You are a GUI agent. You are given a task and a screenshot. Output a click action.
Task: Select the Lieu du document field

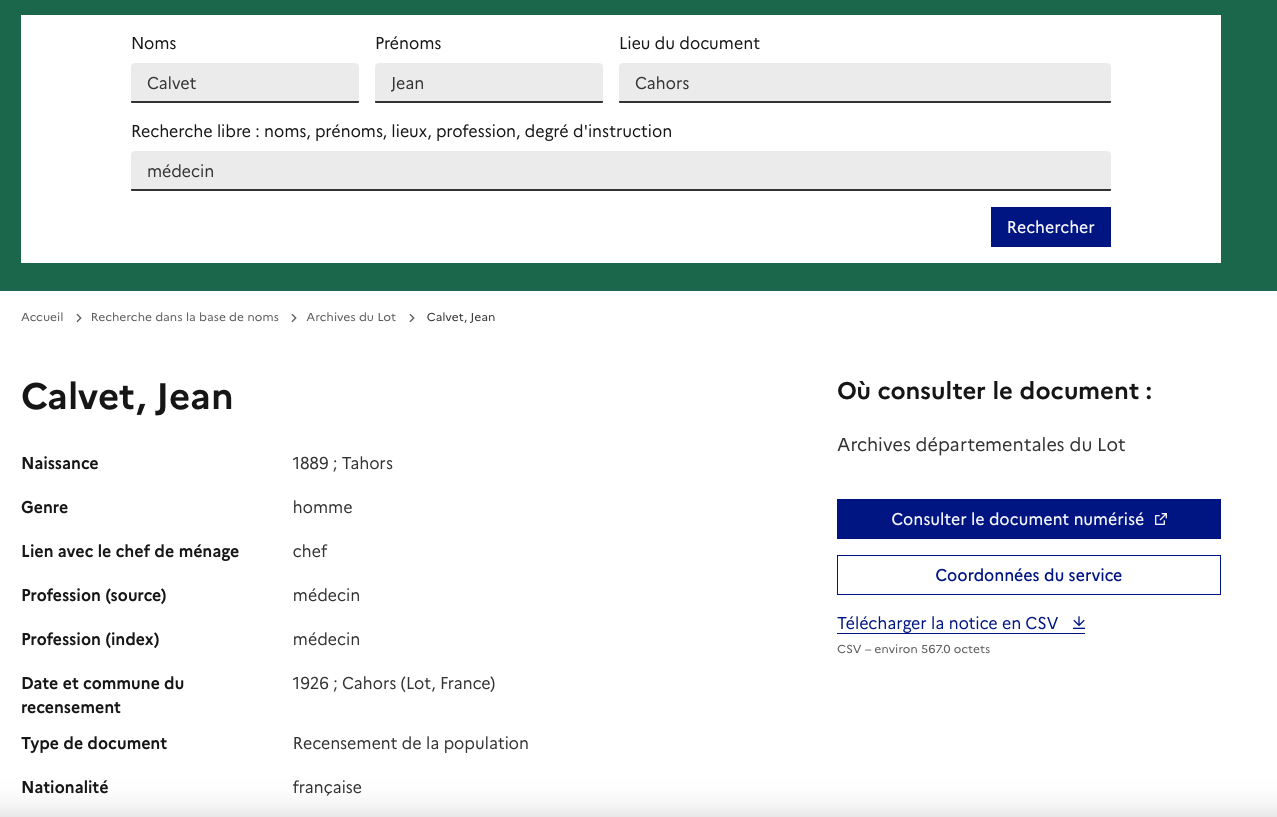pos(864,83)
